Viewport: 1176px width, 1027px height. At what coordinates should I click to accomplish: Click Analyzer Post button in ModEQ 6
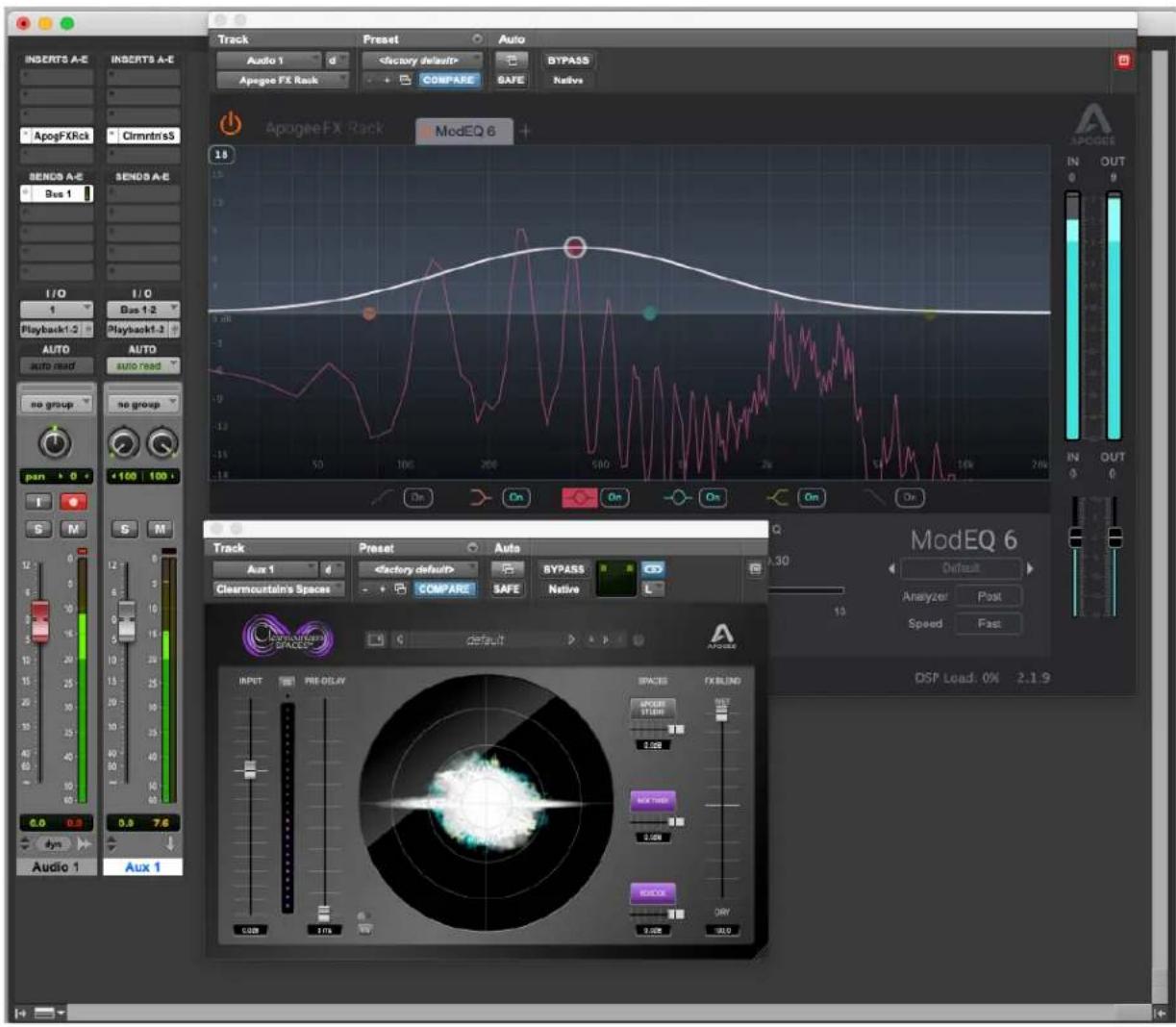pyautogui.click(x=989, y=597)
